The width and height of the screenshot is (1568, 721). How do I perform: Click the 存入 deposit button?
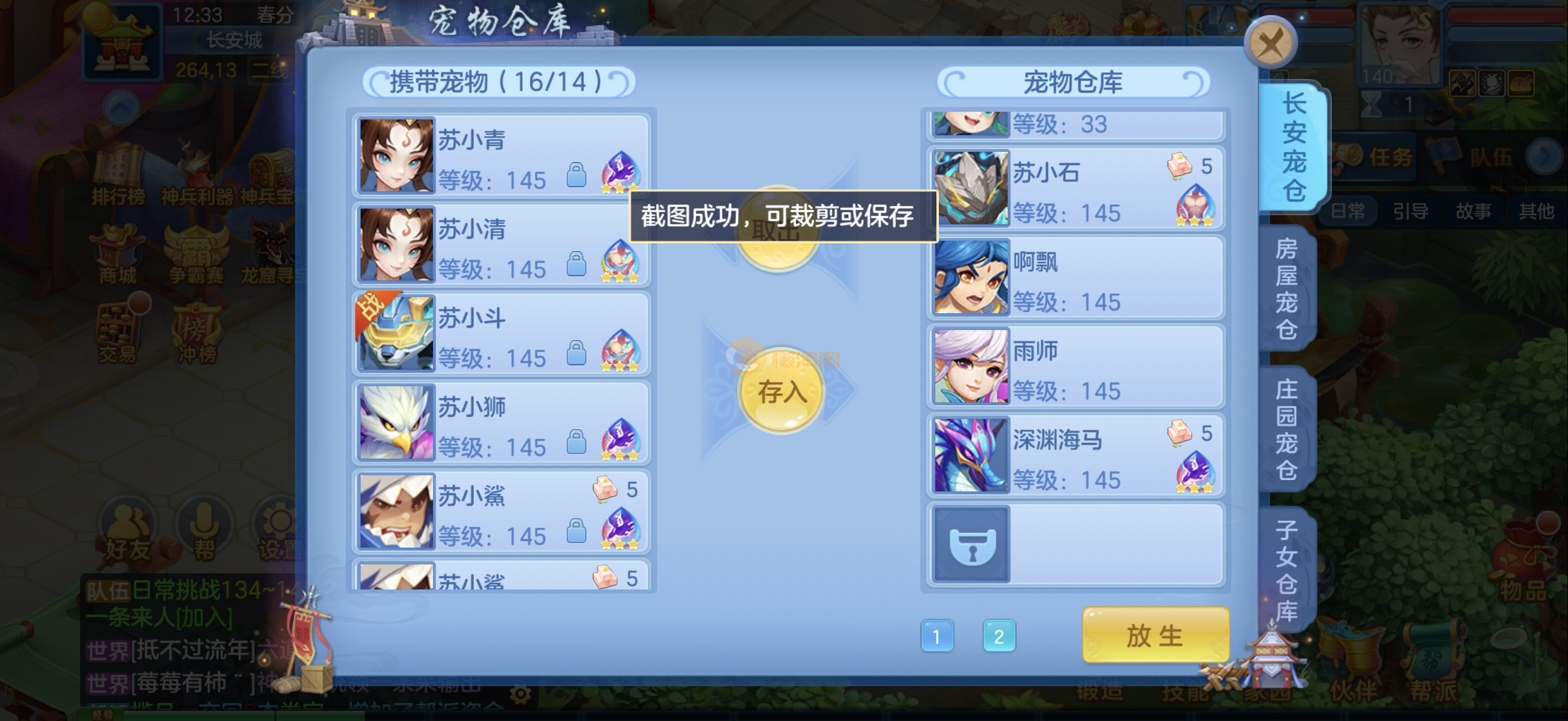[781, 391]
